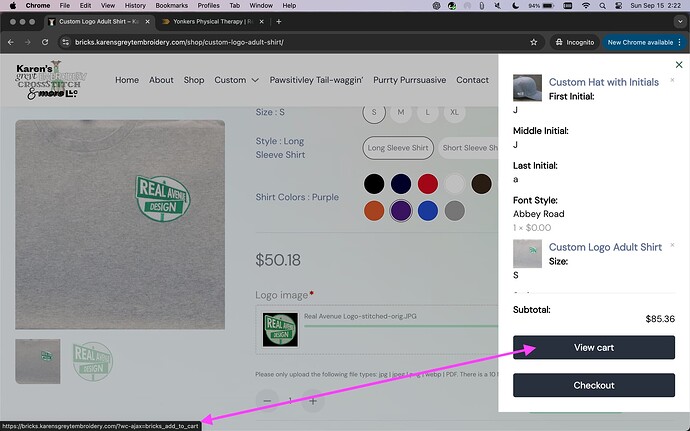Click the browser back arrow
This screenshot has width=690, height=431.
11,42
